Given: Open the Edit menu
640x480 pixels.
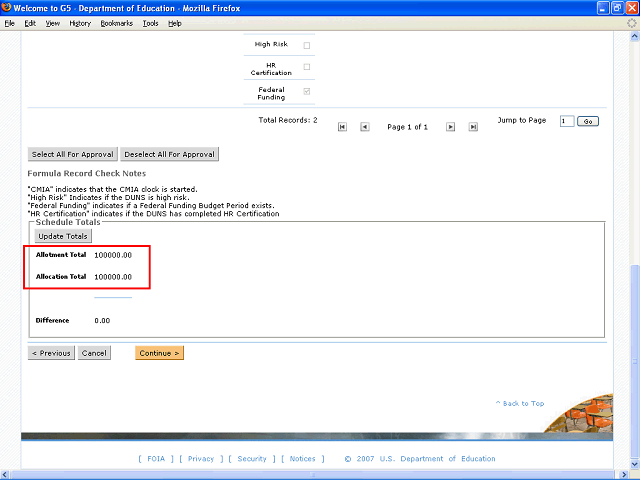Looking at the screenshot, I should click(30, 23).
